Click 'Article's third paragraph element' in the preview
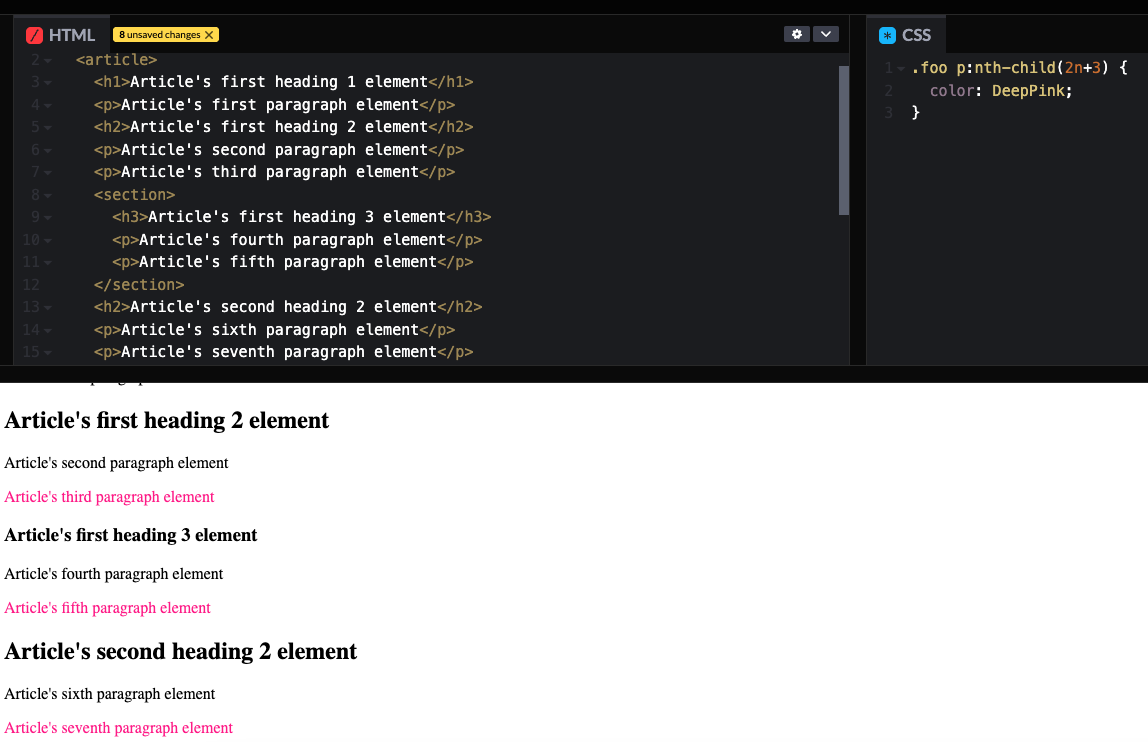 (x=109, y=496)
